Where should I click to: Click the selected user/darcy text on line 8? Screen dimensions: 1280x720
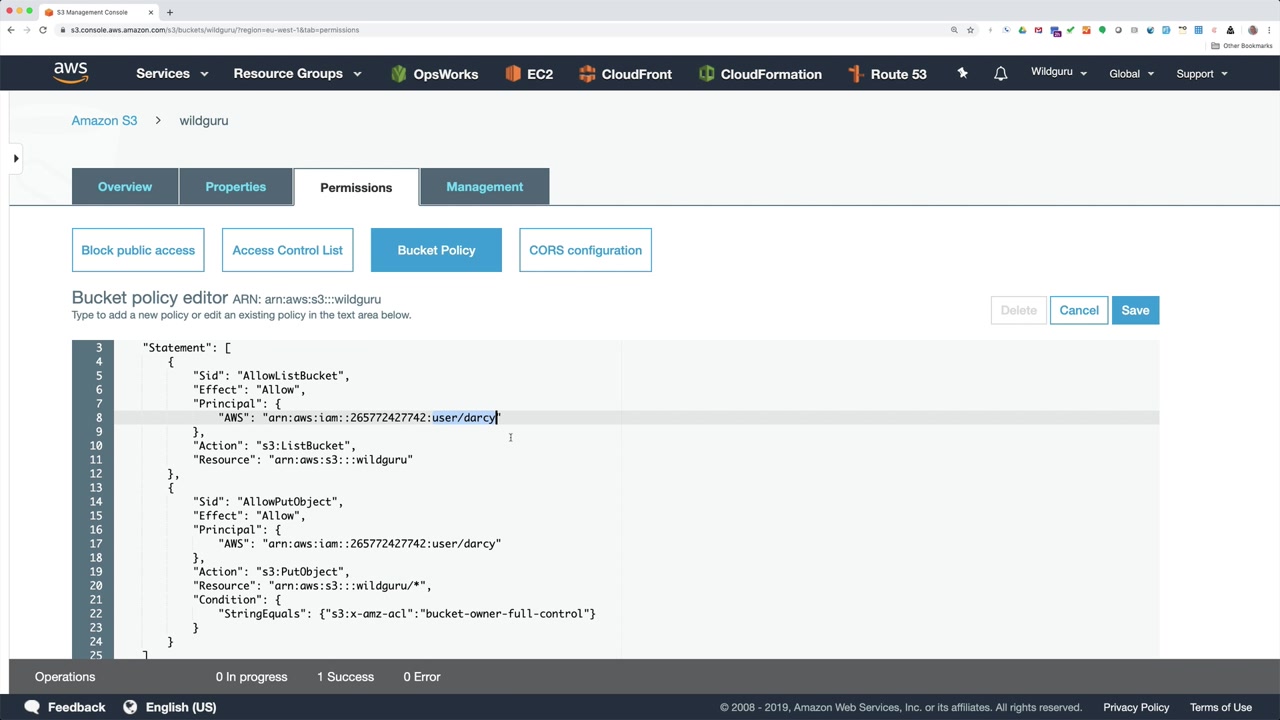(x=464, y=418)
